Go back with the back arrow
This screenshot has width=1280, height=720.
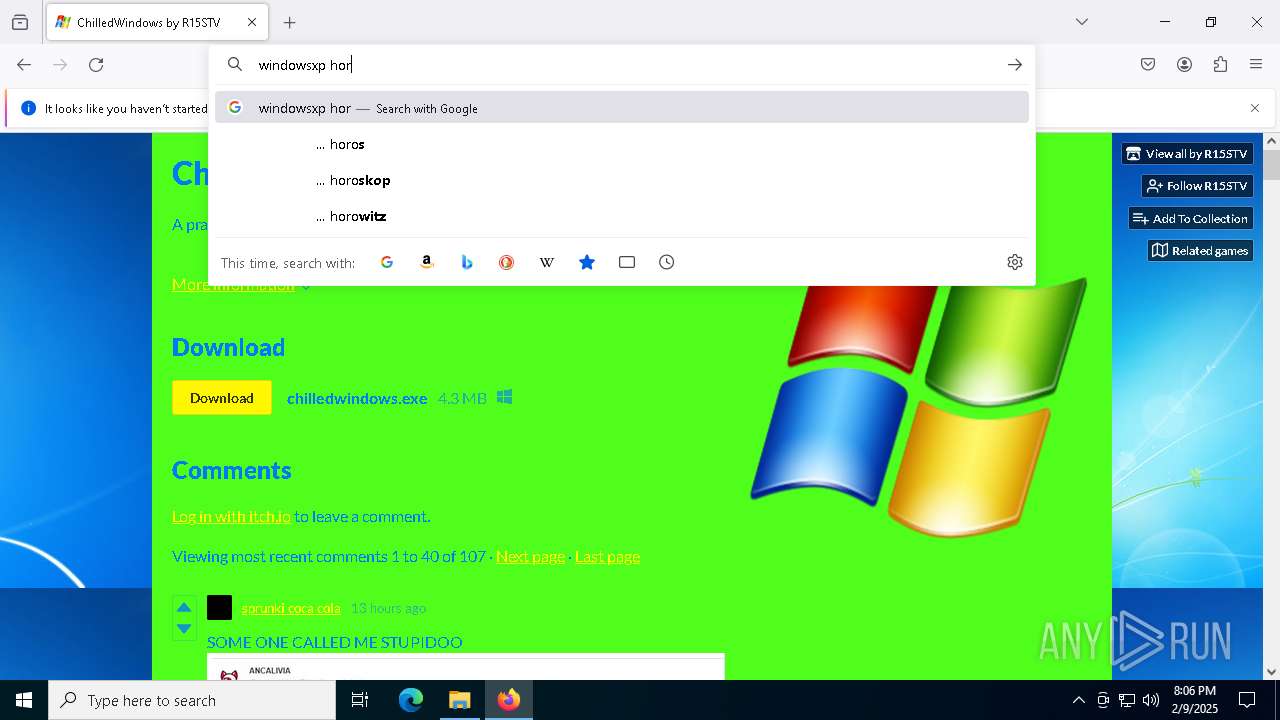point(24,65)
